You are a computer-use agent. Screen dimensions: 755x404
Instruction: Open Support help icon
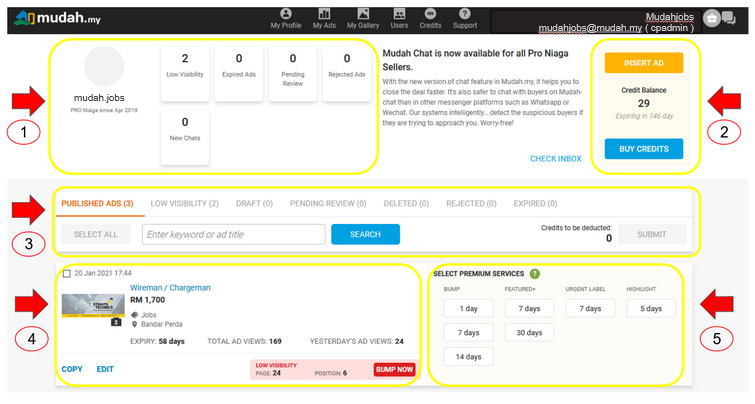click(464, 18)
